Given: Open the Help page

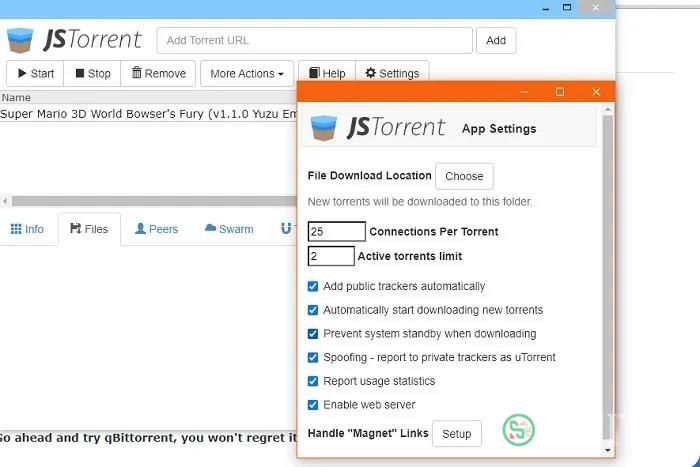Looking at the screenshot, I should (x=327, y=73).
